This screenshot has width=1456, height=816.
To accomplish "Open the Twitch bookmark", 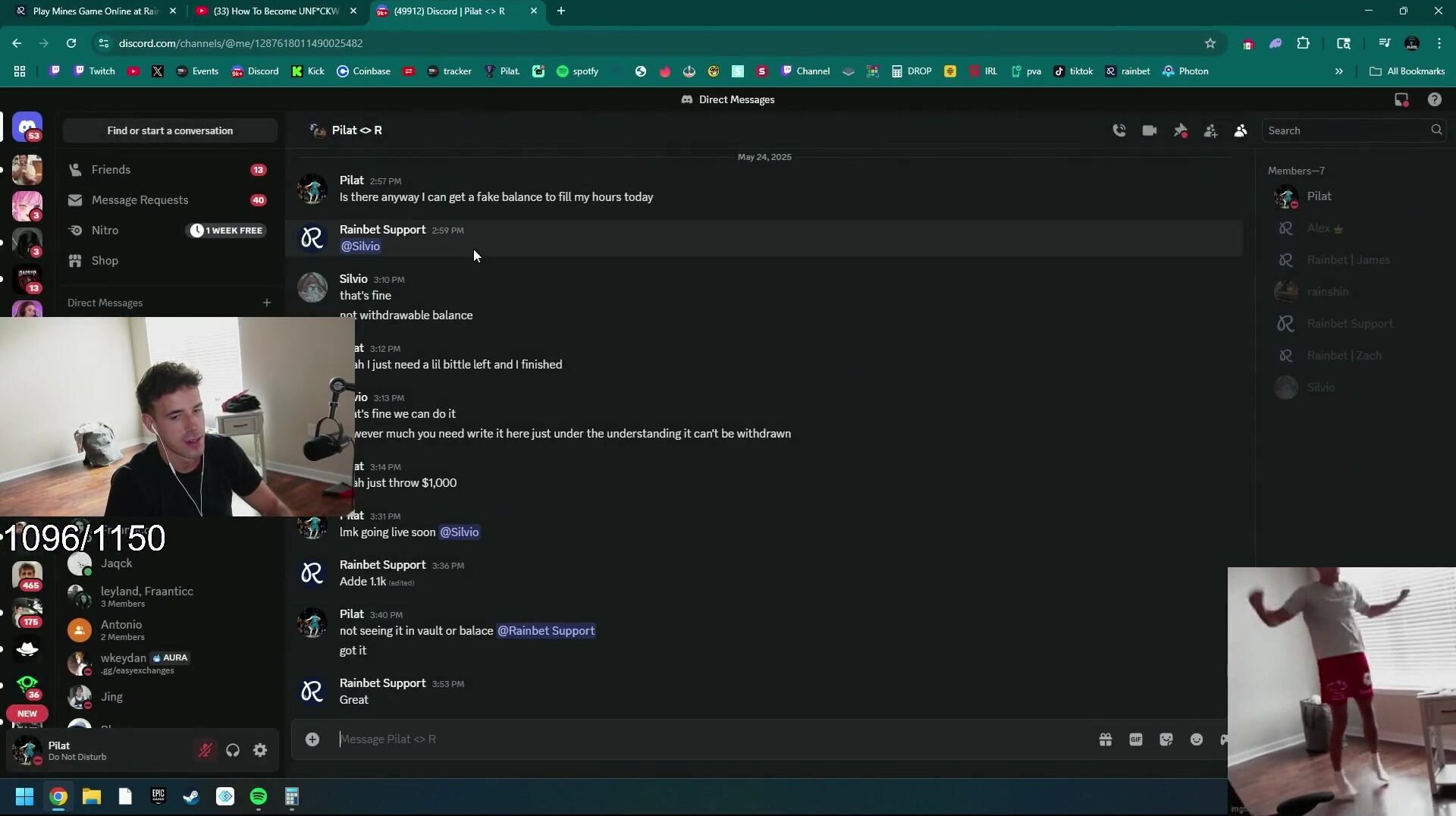I will click(95, 71).
